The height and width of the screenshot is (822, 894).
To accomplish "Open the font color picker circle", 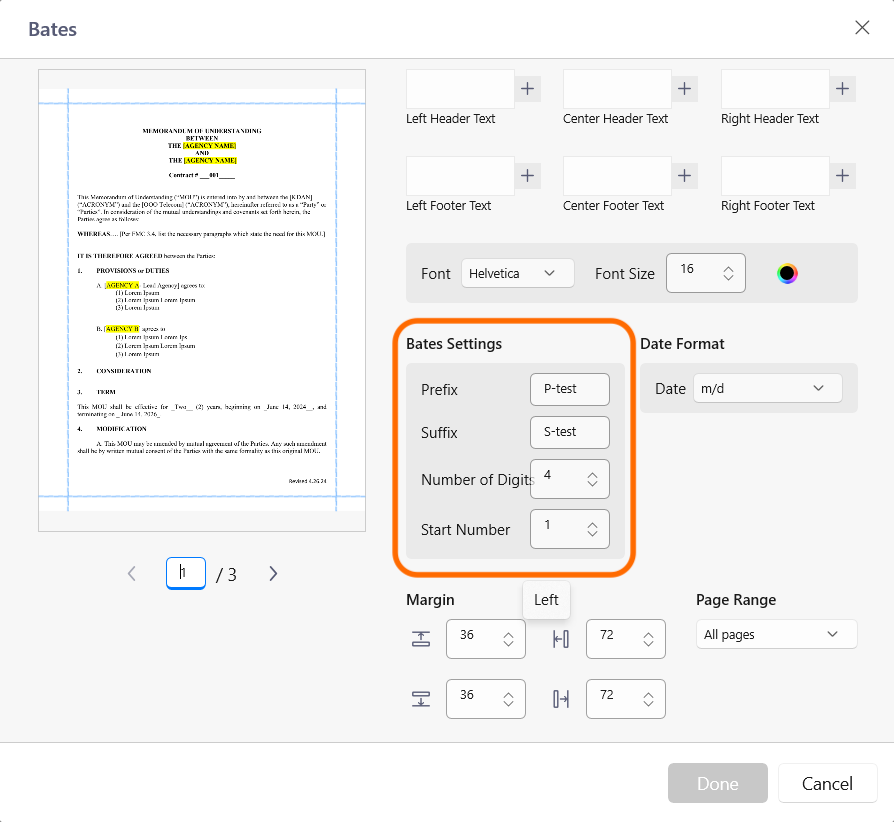I will 787,274.
